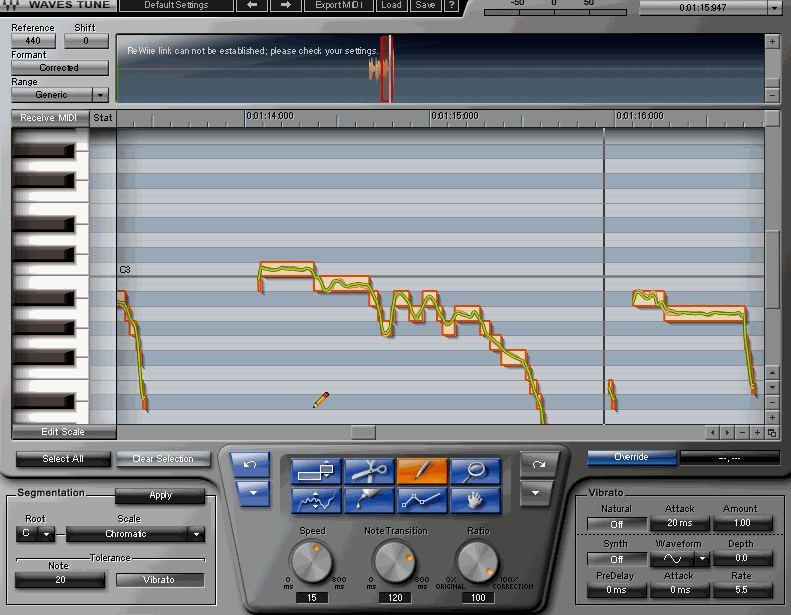Click the Segmentation Apply button
791x615 pixels.
tap(160, 495)
